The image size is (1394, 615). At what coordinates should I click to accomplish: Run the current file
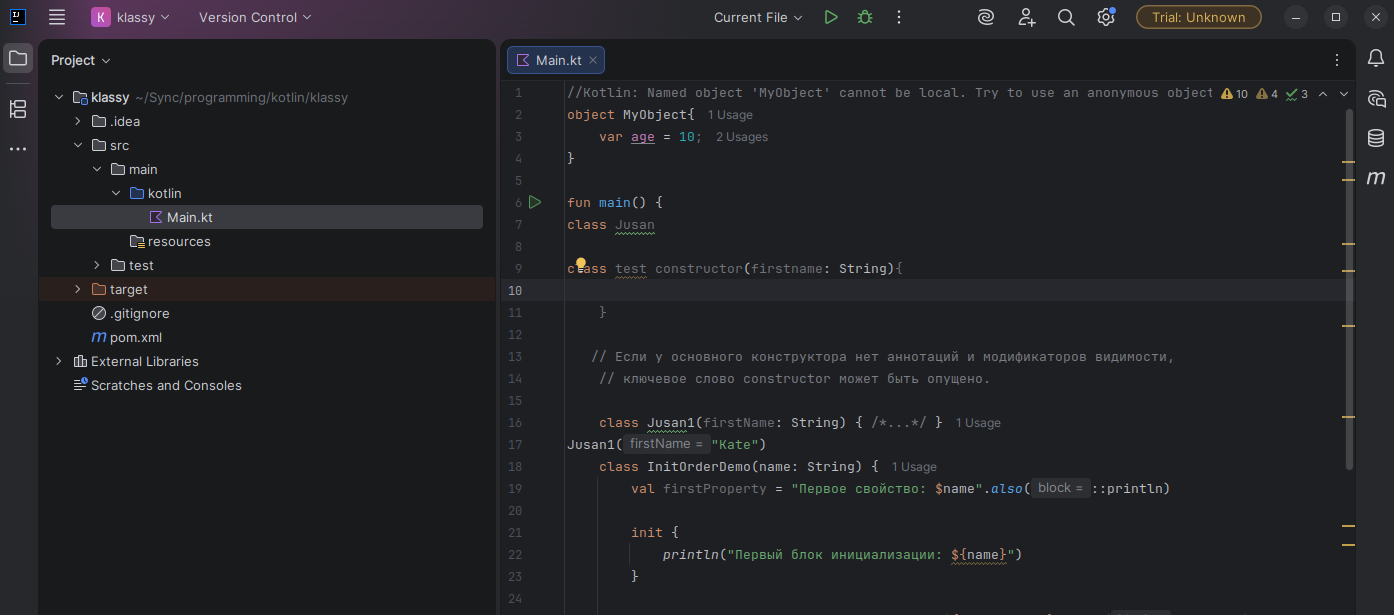(x=830, y=17)
